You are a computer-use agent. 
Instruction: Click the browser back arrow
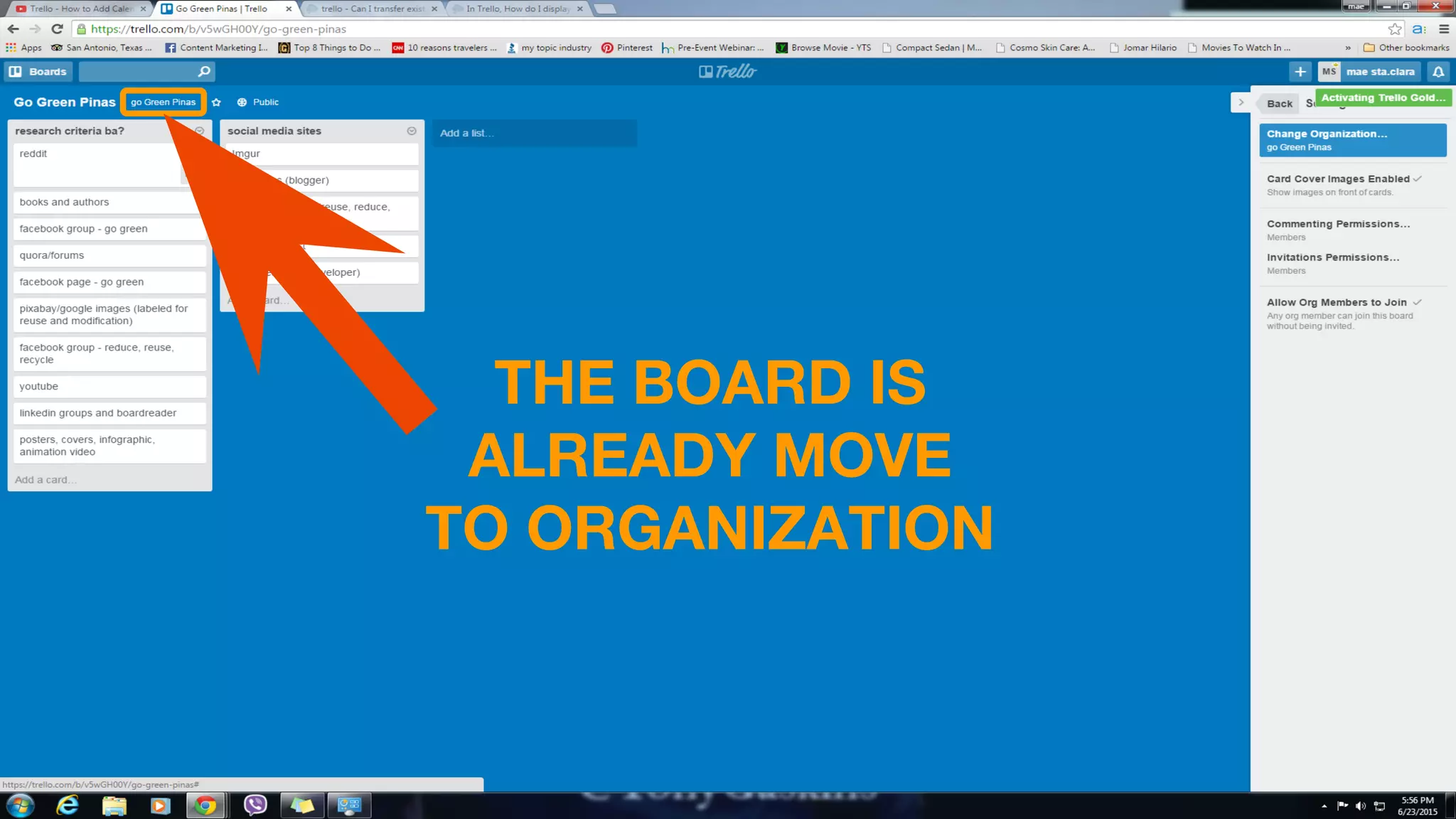pos(13,29)
